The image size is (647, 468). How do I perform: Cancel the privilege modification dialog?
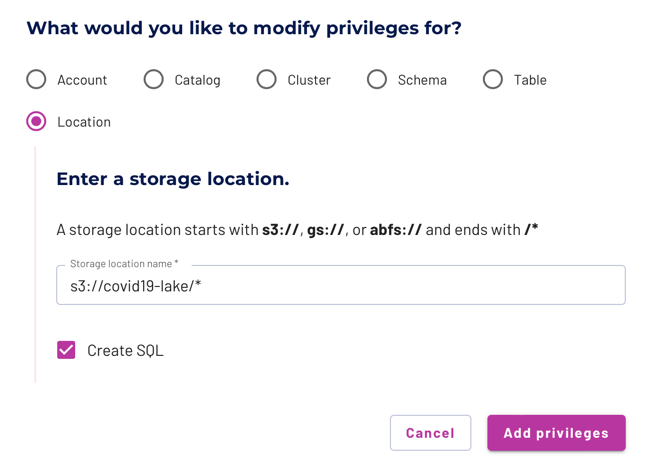click(430, 433)
